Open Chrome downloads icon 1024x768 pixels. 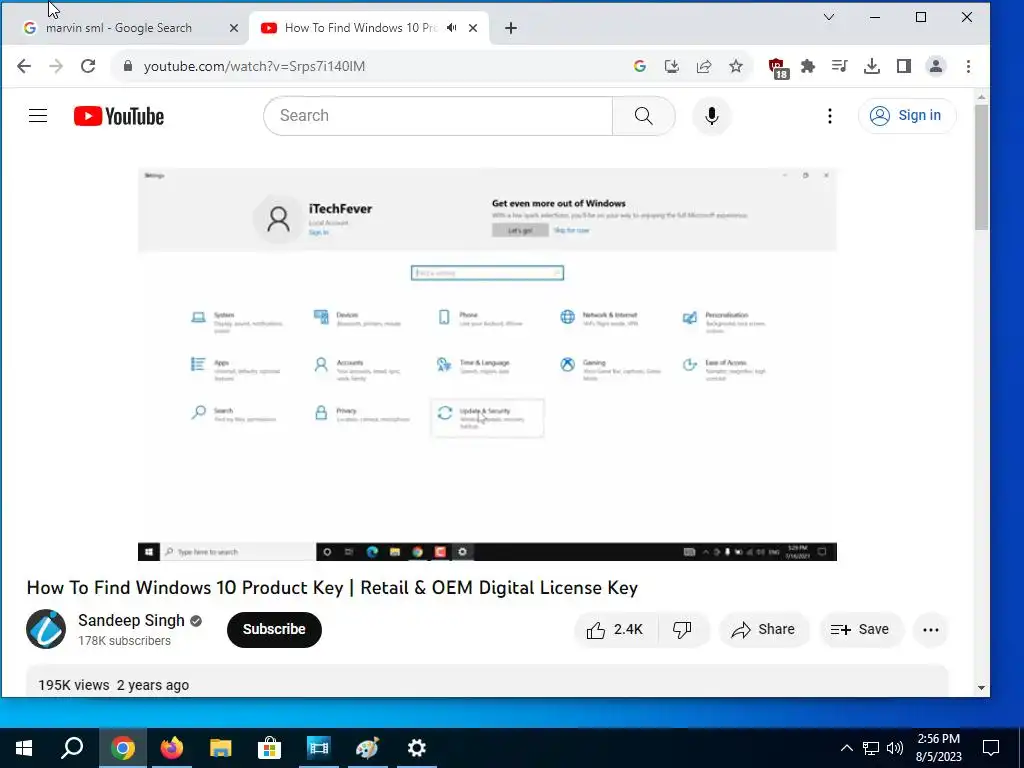[872, 66]
